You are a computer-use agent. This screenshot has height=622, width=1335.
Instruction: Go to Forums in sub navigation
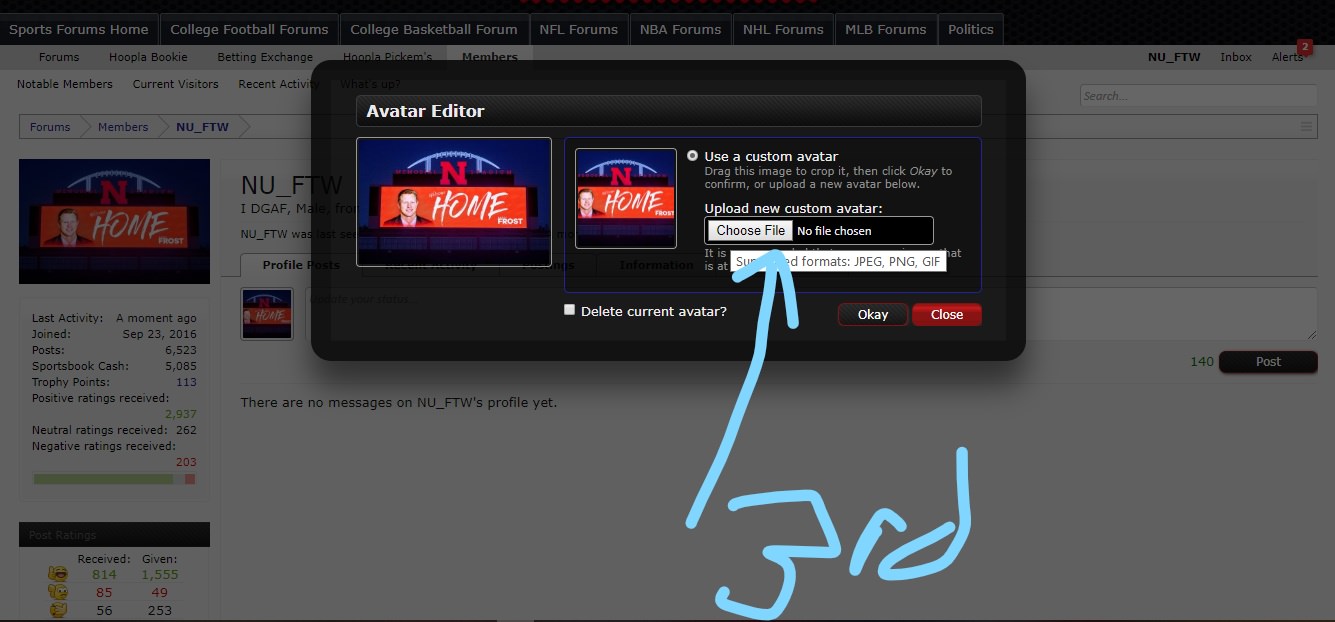(x=59, y=57)
